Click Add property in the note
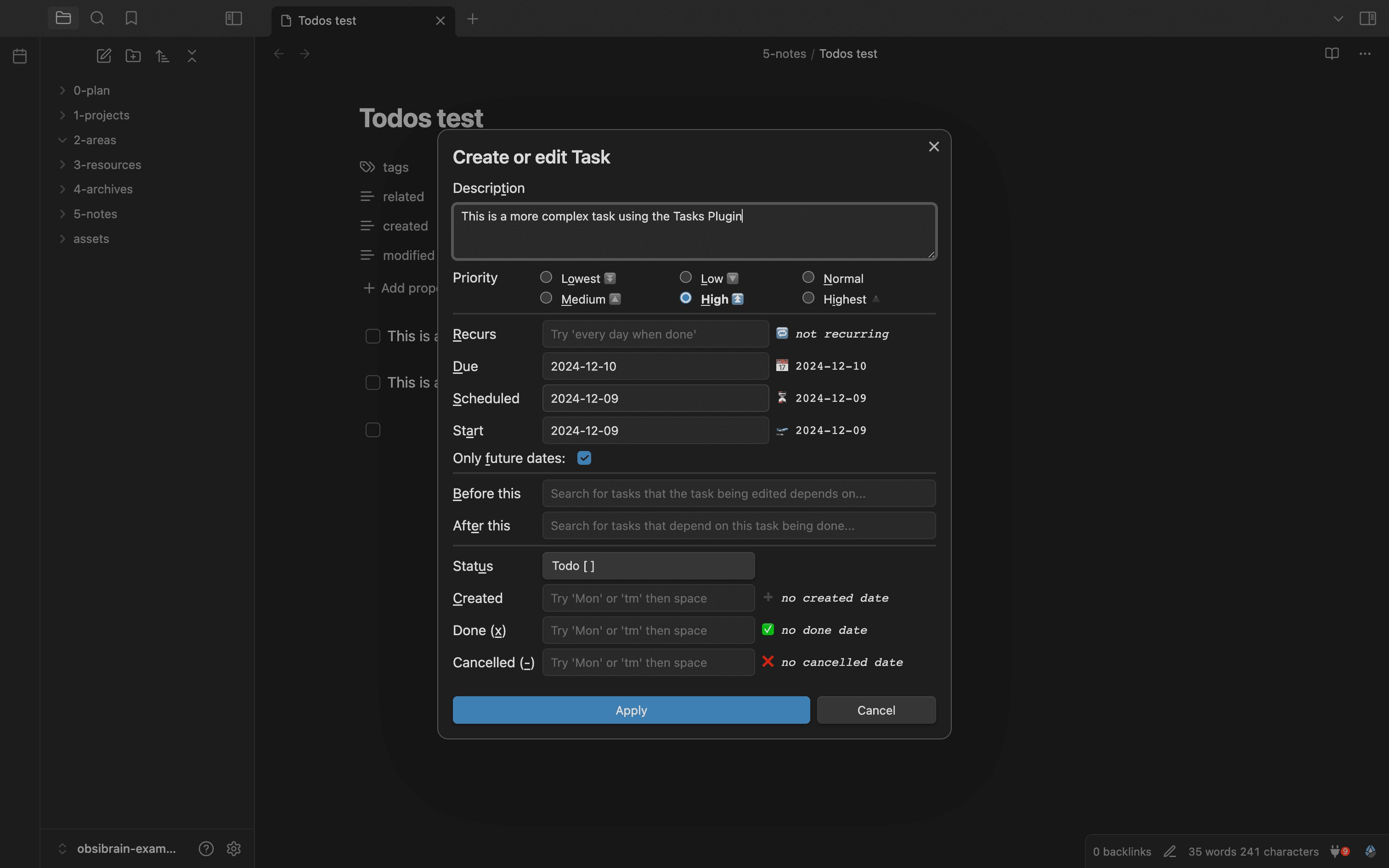 [400, 288]
